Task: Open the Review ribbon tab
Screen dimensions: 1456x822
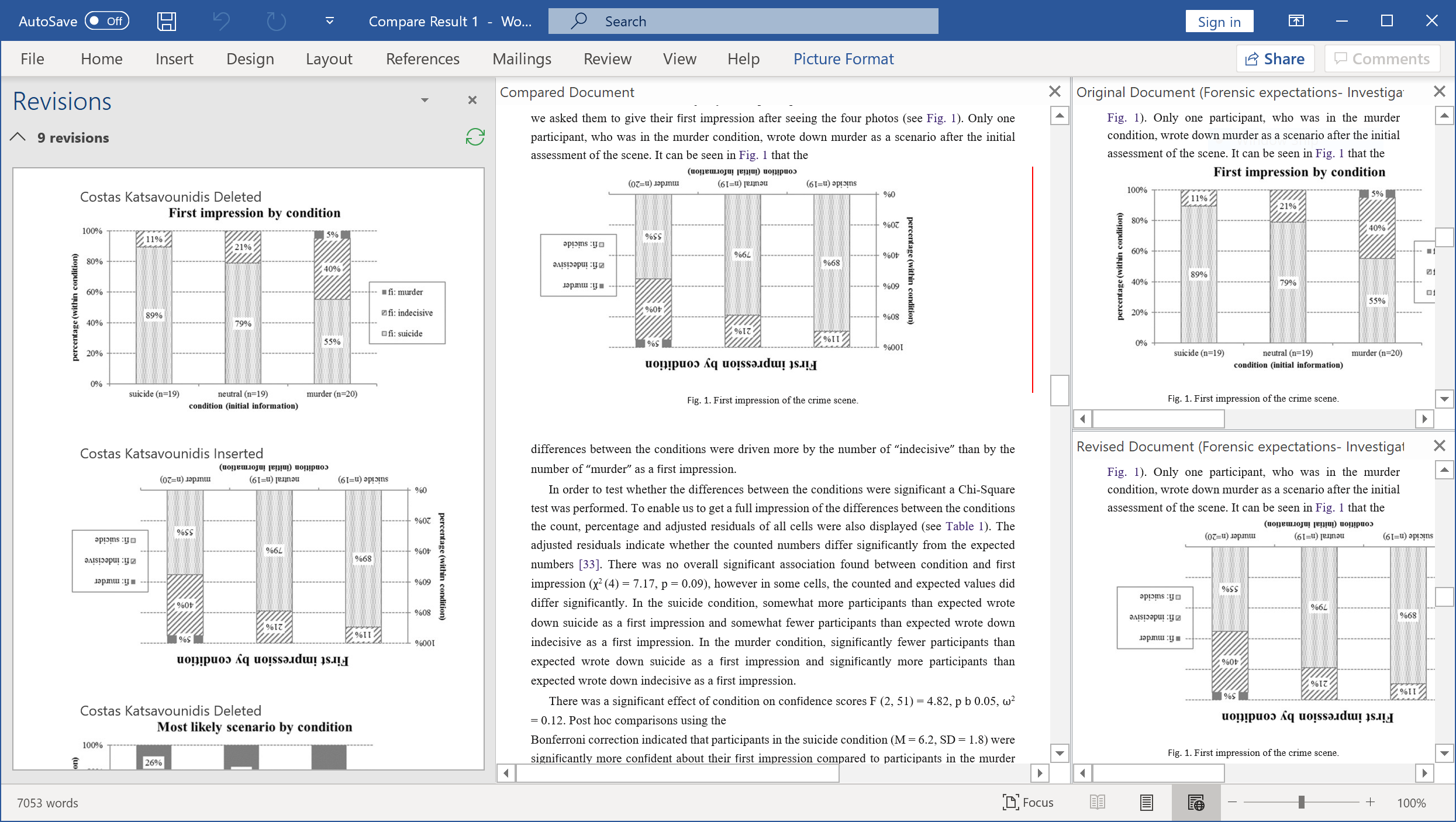Action: (x=607, y=59)
